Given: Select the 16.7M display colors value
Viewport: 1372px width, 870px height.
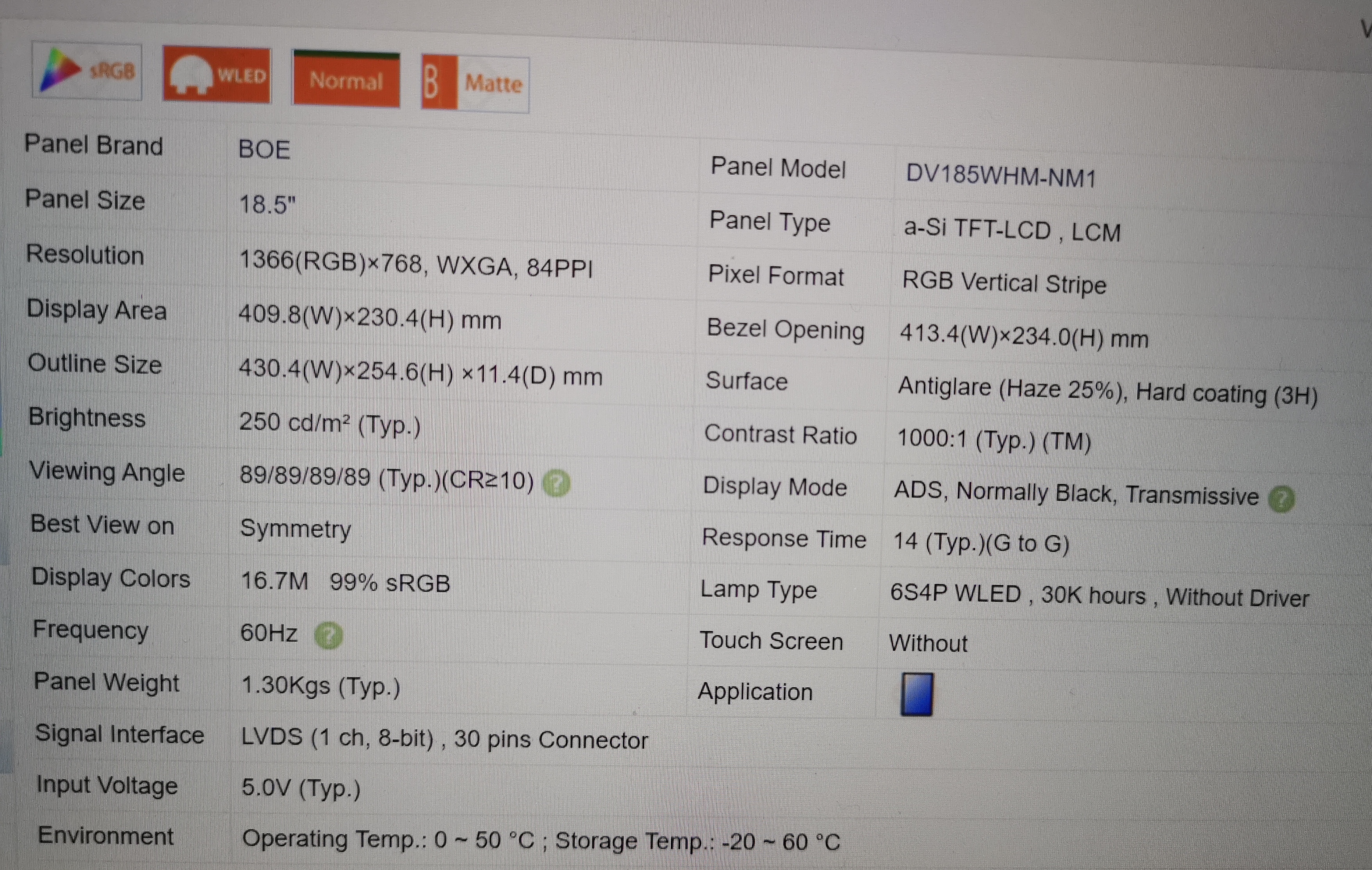Looking at the screenshot, I should pos(274,581).
